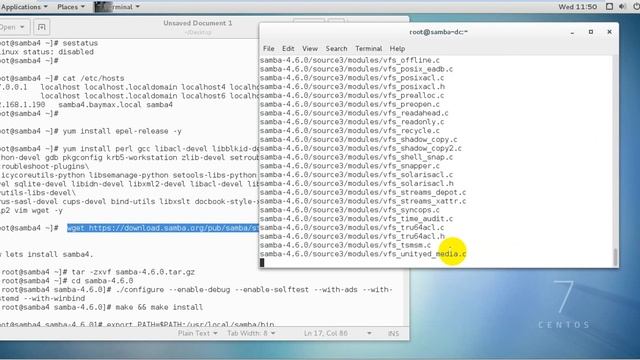This screenshot has height=360, width=640.
Task: Click the 'lets install samba4.' line
Action: click(47, 255)
